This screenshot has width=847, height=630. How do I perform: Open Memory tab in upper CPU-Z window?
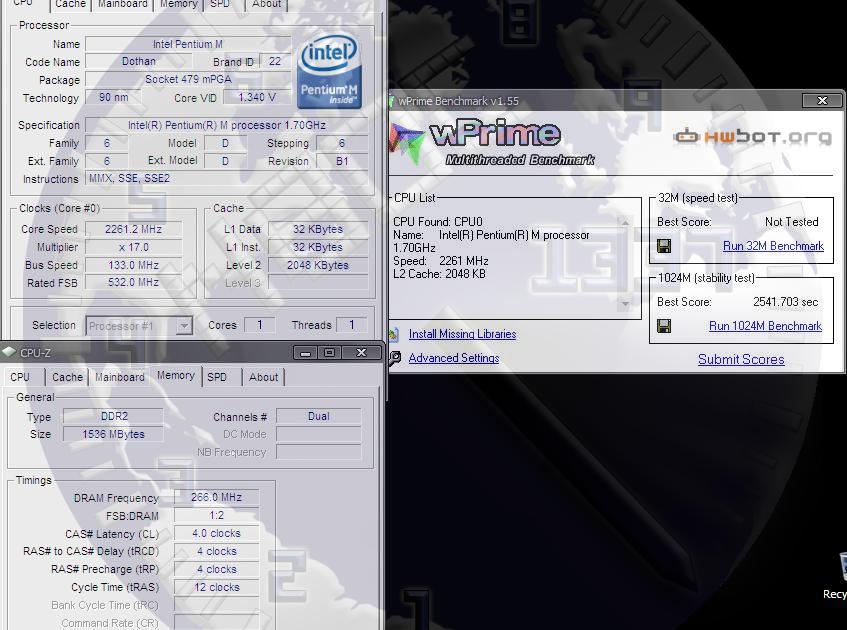coord(179,4)
